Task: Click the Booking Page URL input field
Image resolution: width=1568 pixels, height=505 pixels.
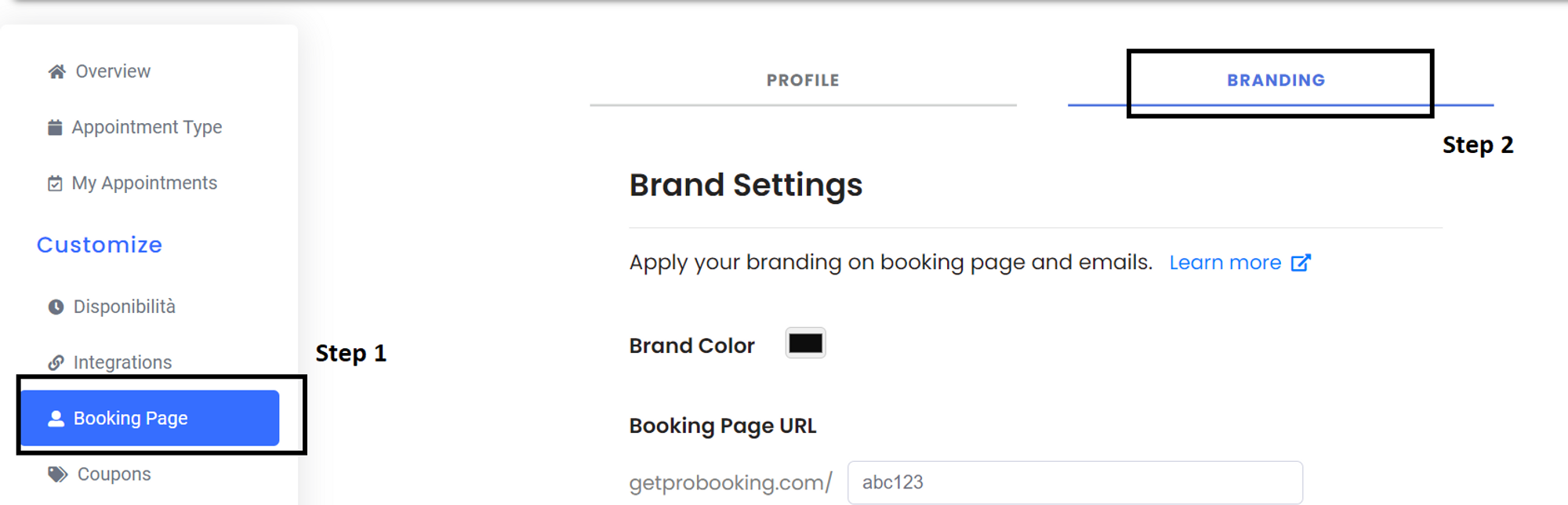Action: pyautogui.click(x=1075, y=482)
